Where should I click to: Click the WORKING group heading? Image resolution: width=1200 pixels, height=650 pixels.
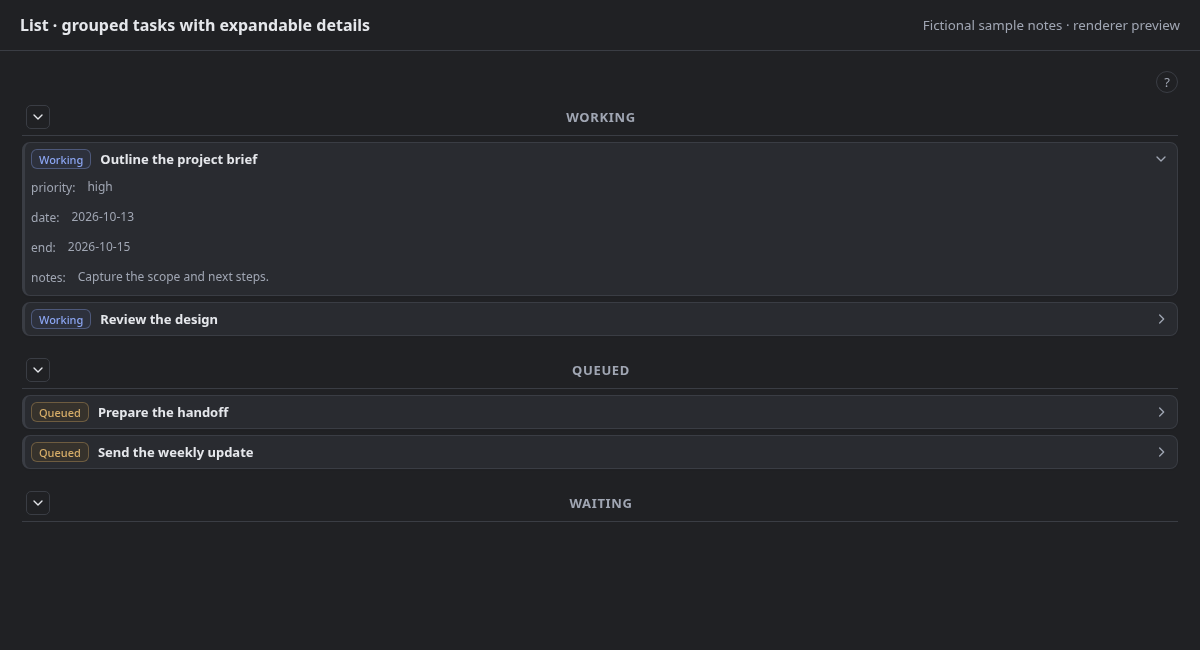[x=600, y=117]
